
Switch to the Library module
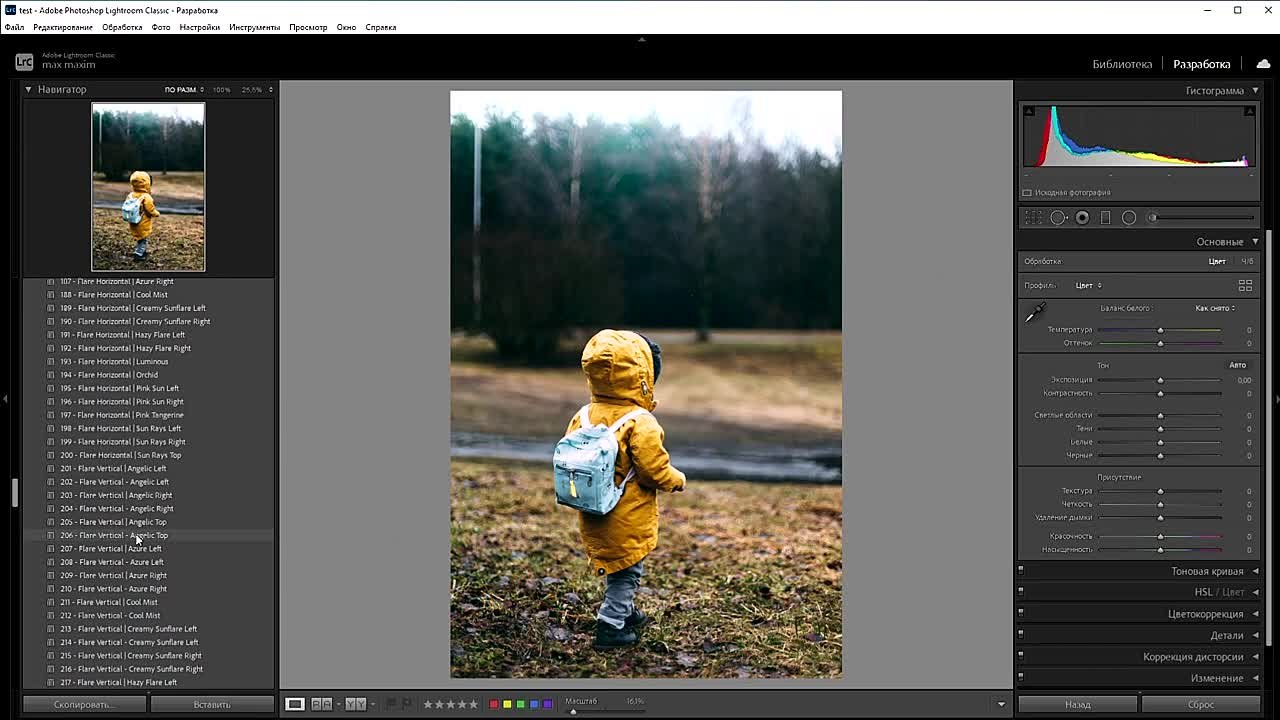[1122, 64]
